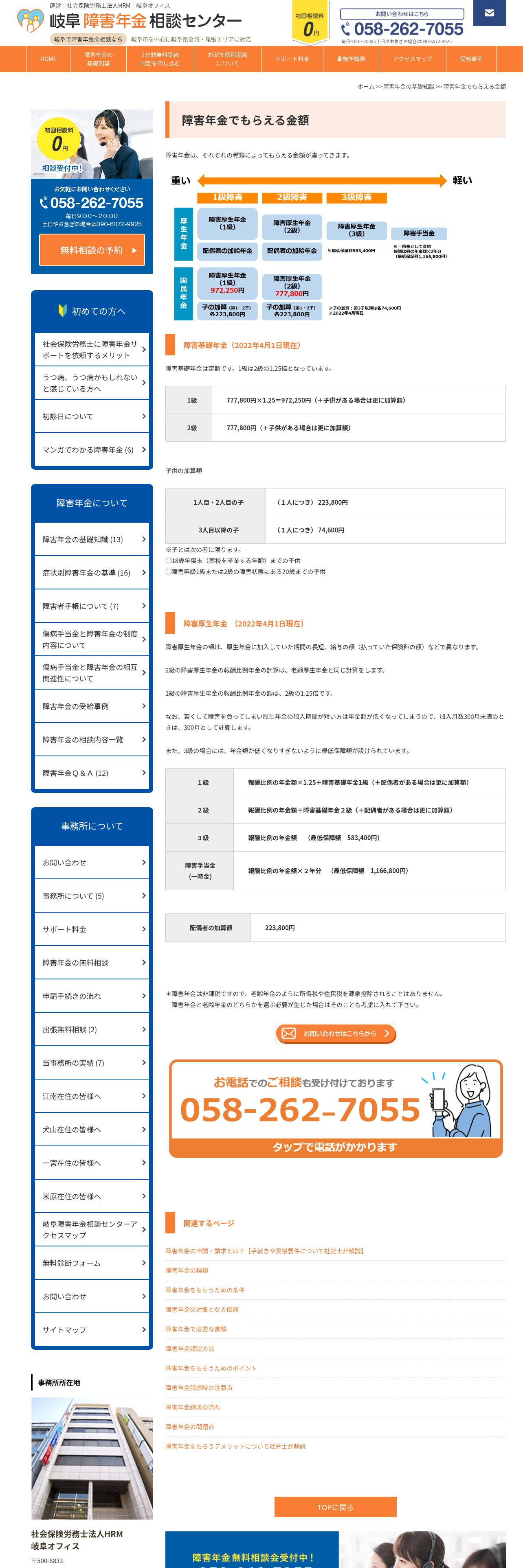Click the phone icon in the sidebar contact box
Screen dimensions: 523x1568
click(44, 203)
